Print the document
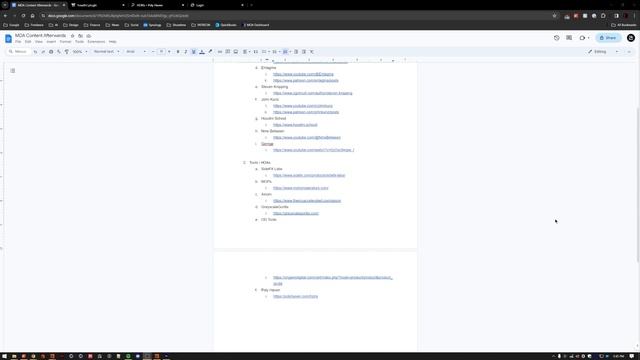The height and width of the screenshot is (360, 640). coord(51,52)
